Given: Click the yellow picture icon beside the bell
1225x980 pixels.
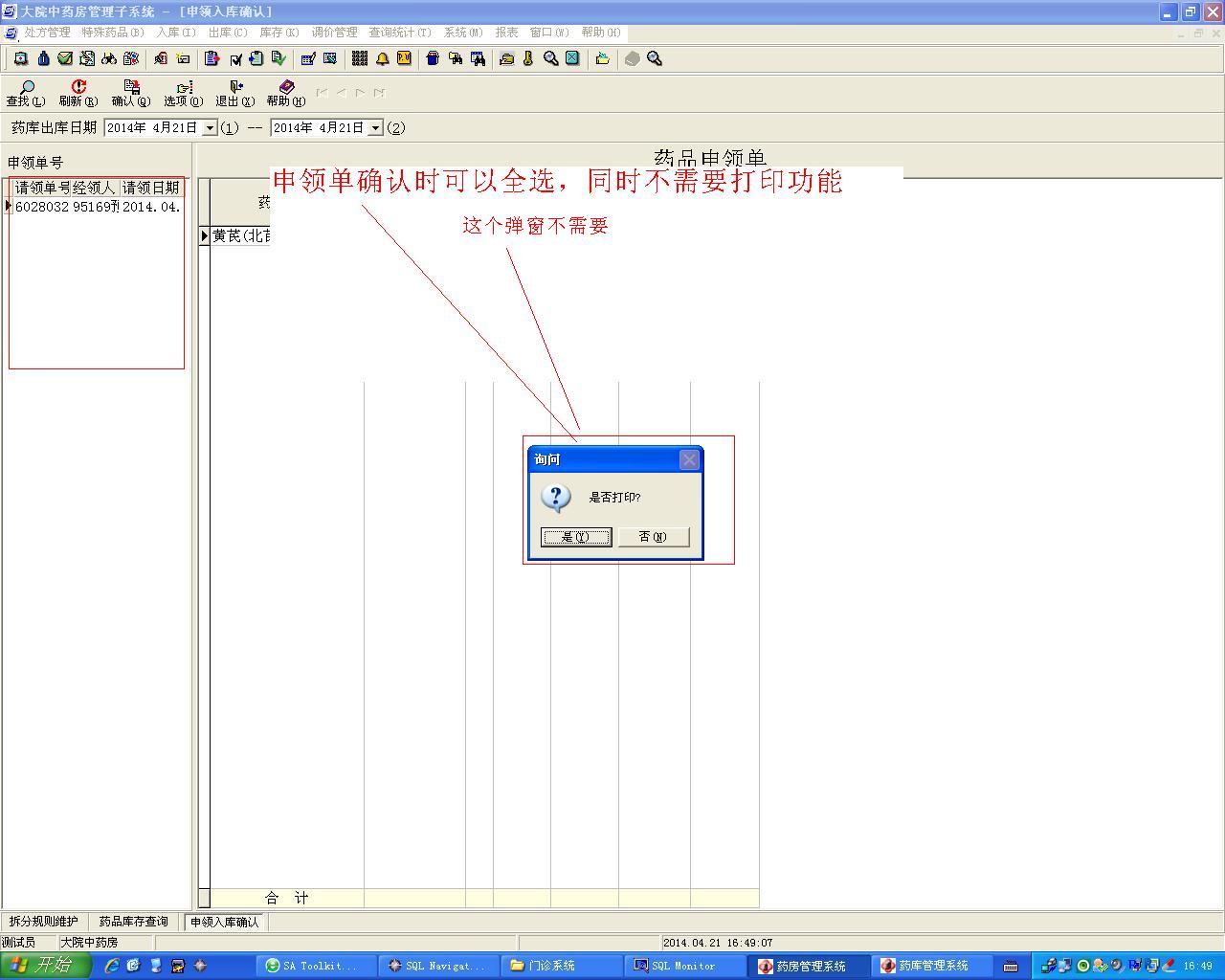Looking at the screenshot, I should click(404, 58).
